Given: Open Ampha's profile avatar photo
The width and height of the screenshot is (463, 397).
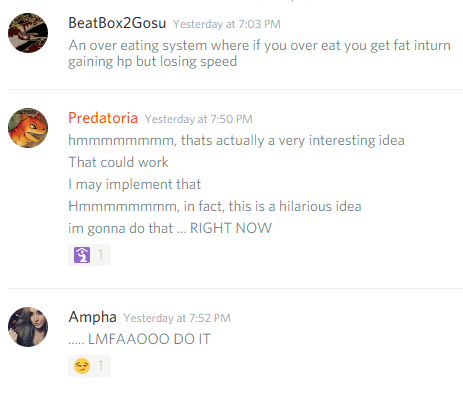Looking at the screenshot, I should (x=28, y=327).
